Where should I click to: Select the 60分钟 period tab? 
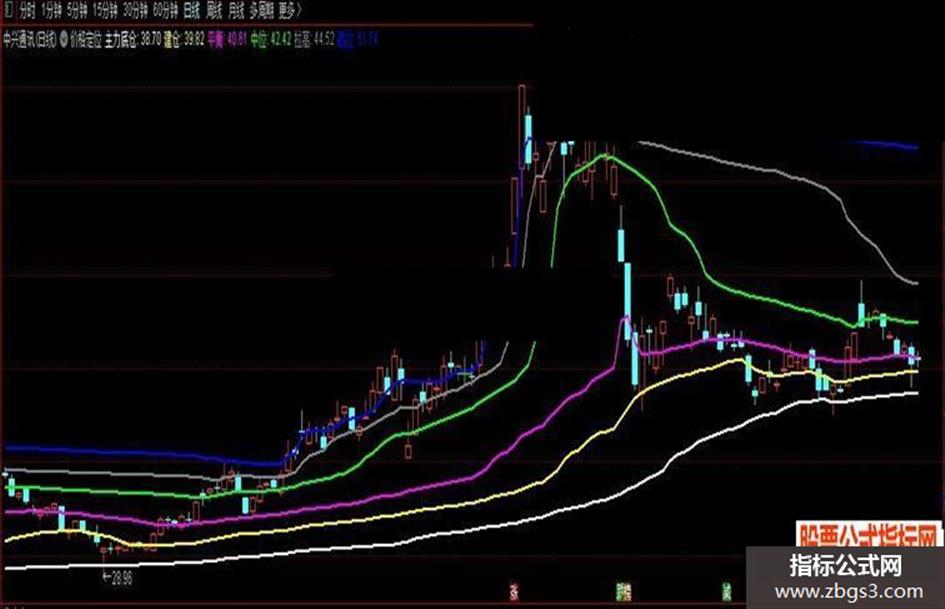coord(165,10)
